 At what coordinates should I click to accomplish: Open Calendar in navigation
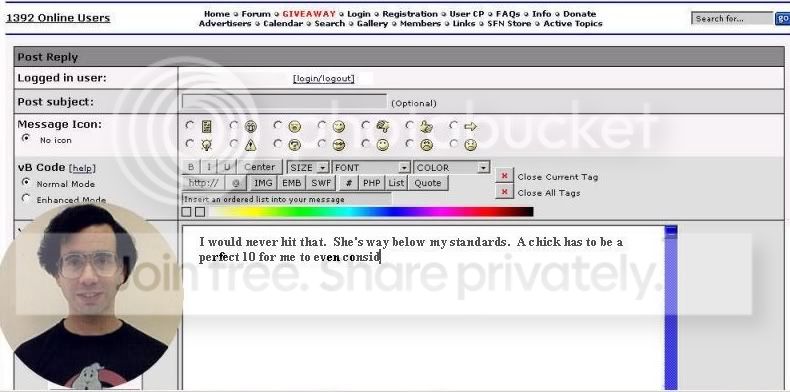(283, 24)
